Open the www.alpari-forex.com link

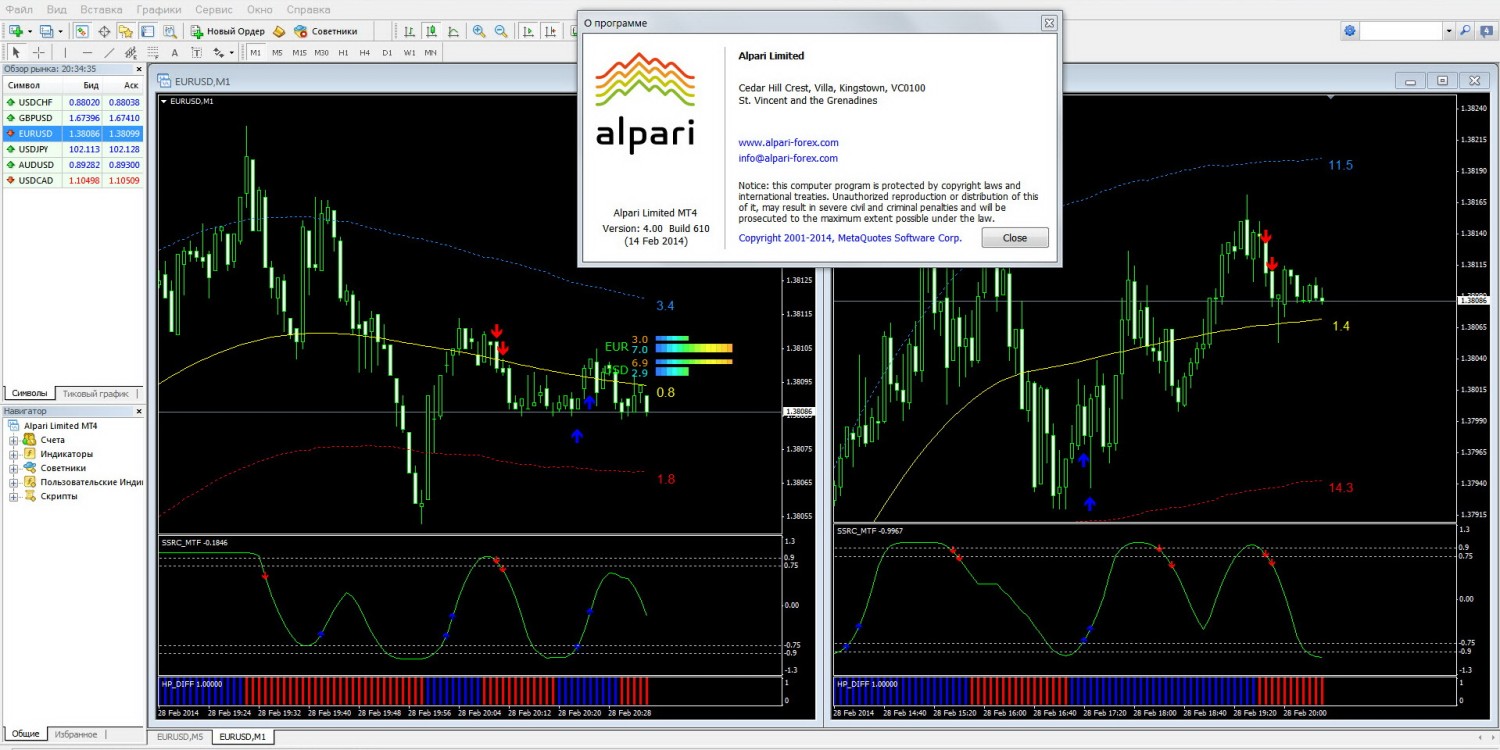788,143
